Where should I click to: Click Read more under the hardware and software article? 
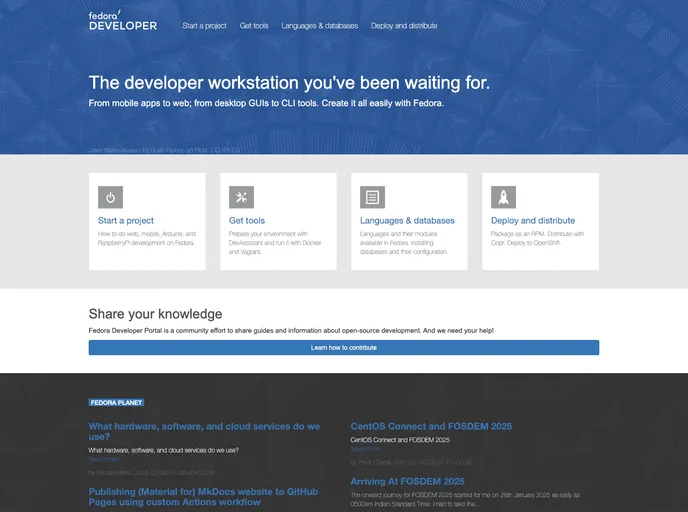click(103, 459)
